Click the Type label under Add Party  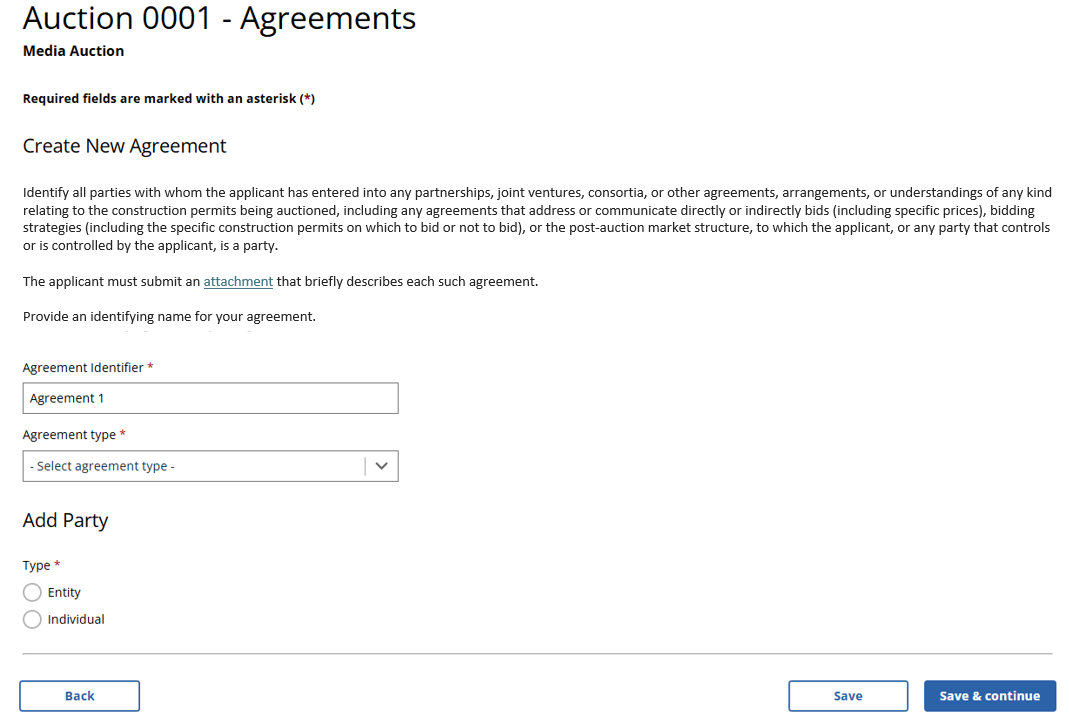coord(36,565)
